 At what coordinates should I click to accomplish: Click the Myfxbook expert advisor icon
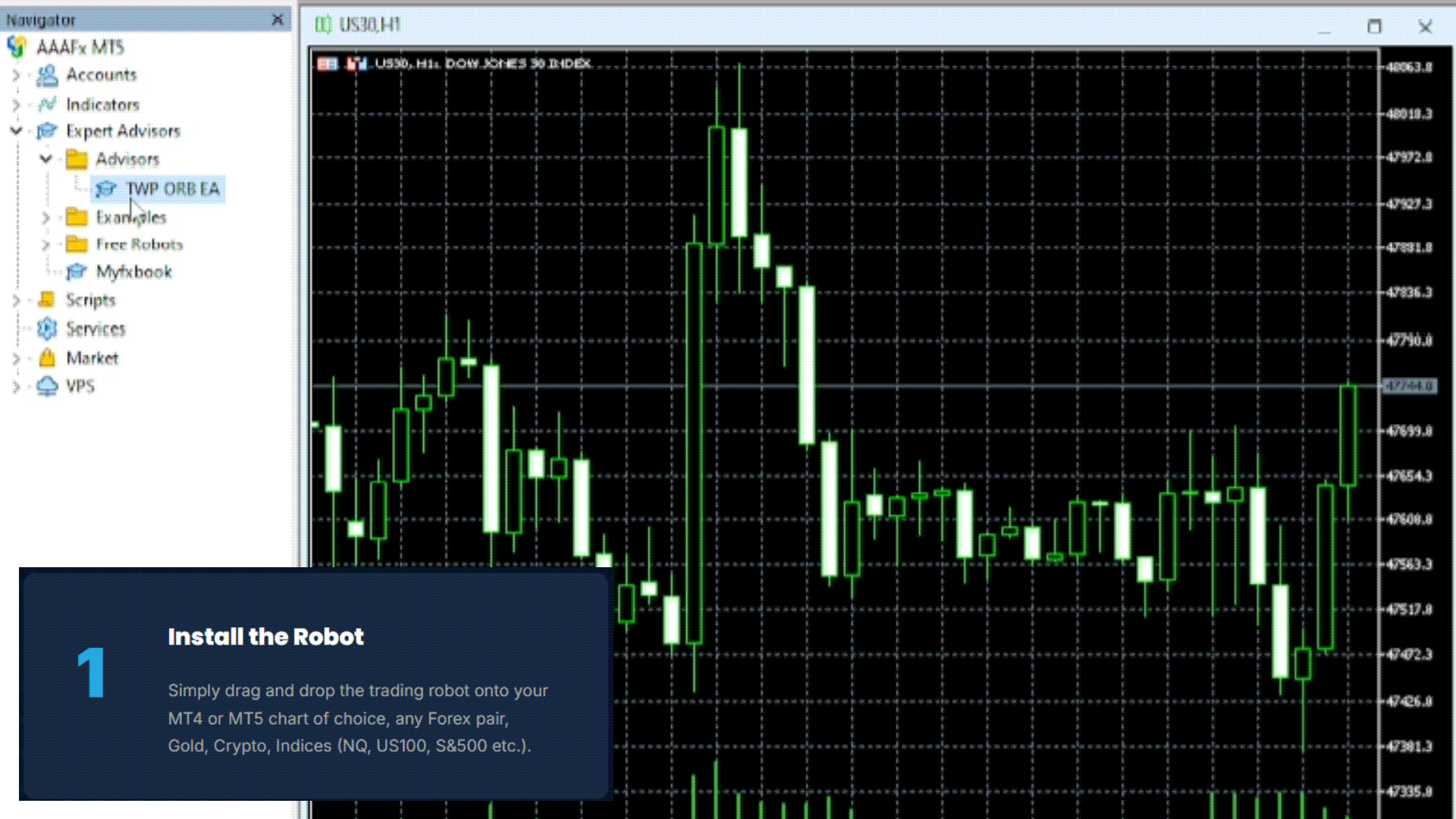point(76,271)
